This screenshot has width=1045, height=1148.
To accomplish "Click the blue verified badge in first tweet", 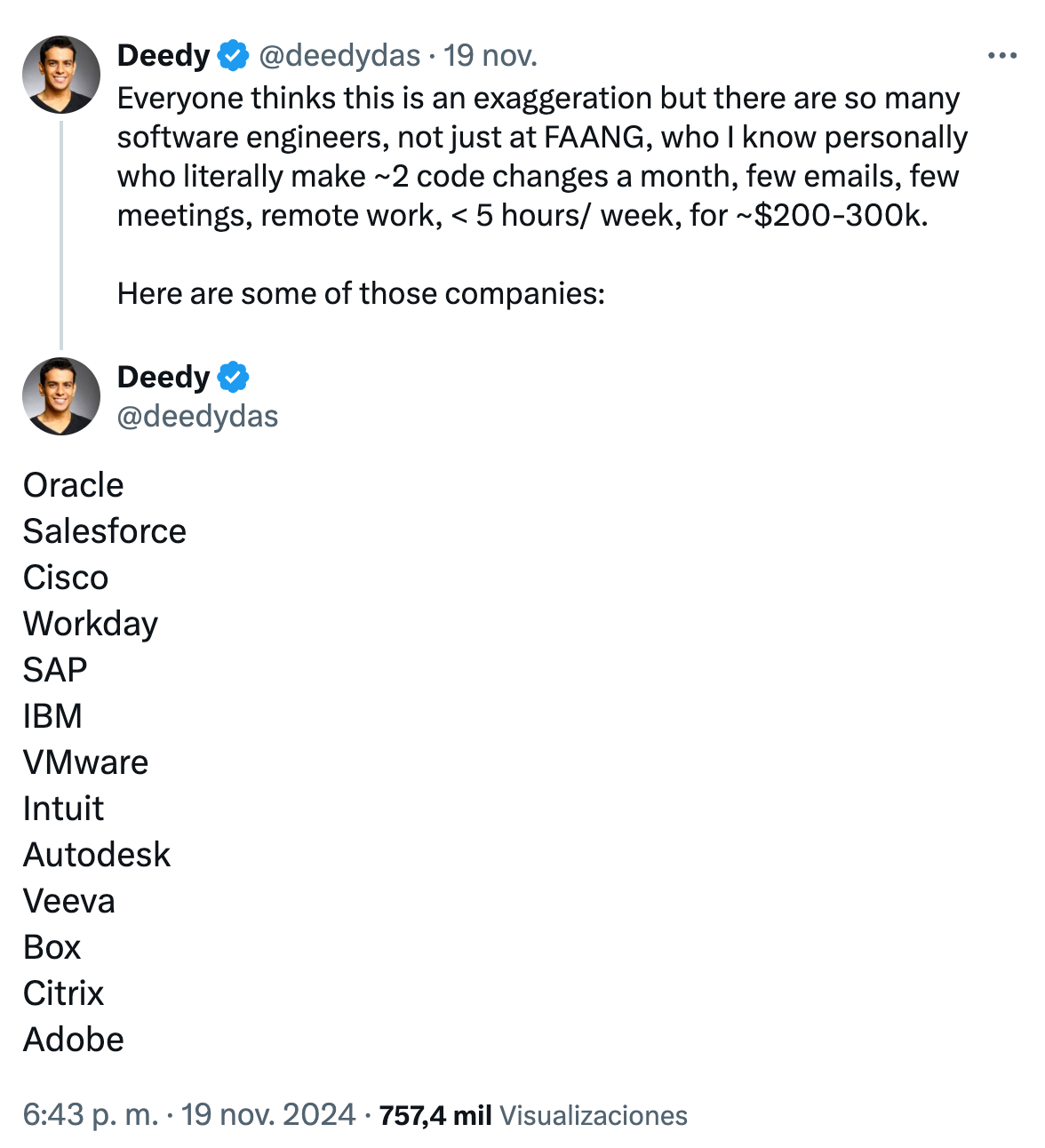I will [233, 55].
